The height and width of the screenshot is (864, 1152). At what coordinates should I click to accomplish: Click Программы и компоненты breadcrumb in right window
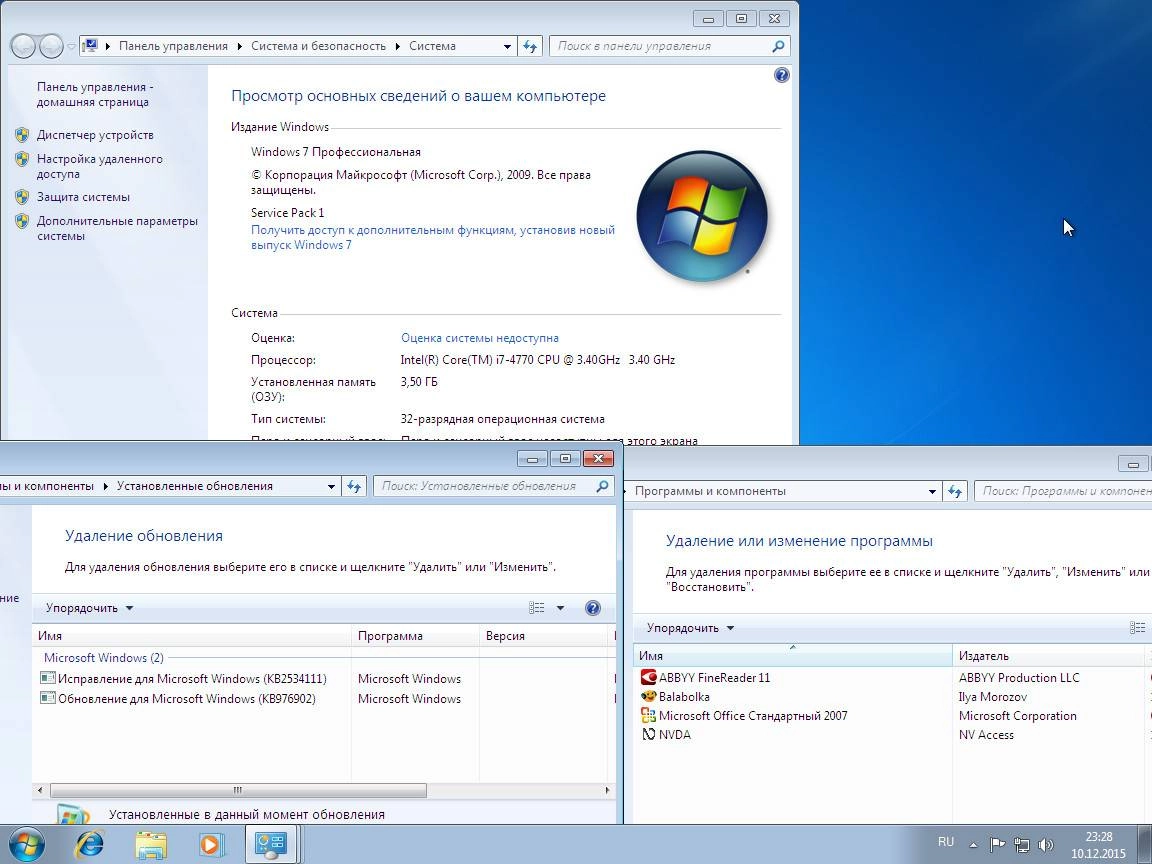[710, 492]
